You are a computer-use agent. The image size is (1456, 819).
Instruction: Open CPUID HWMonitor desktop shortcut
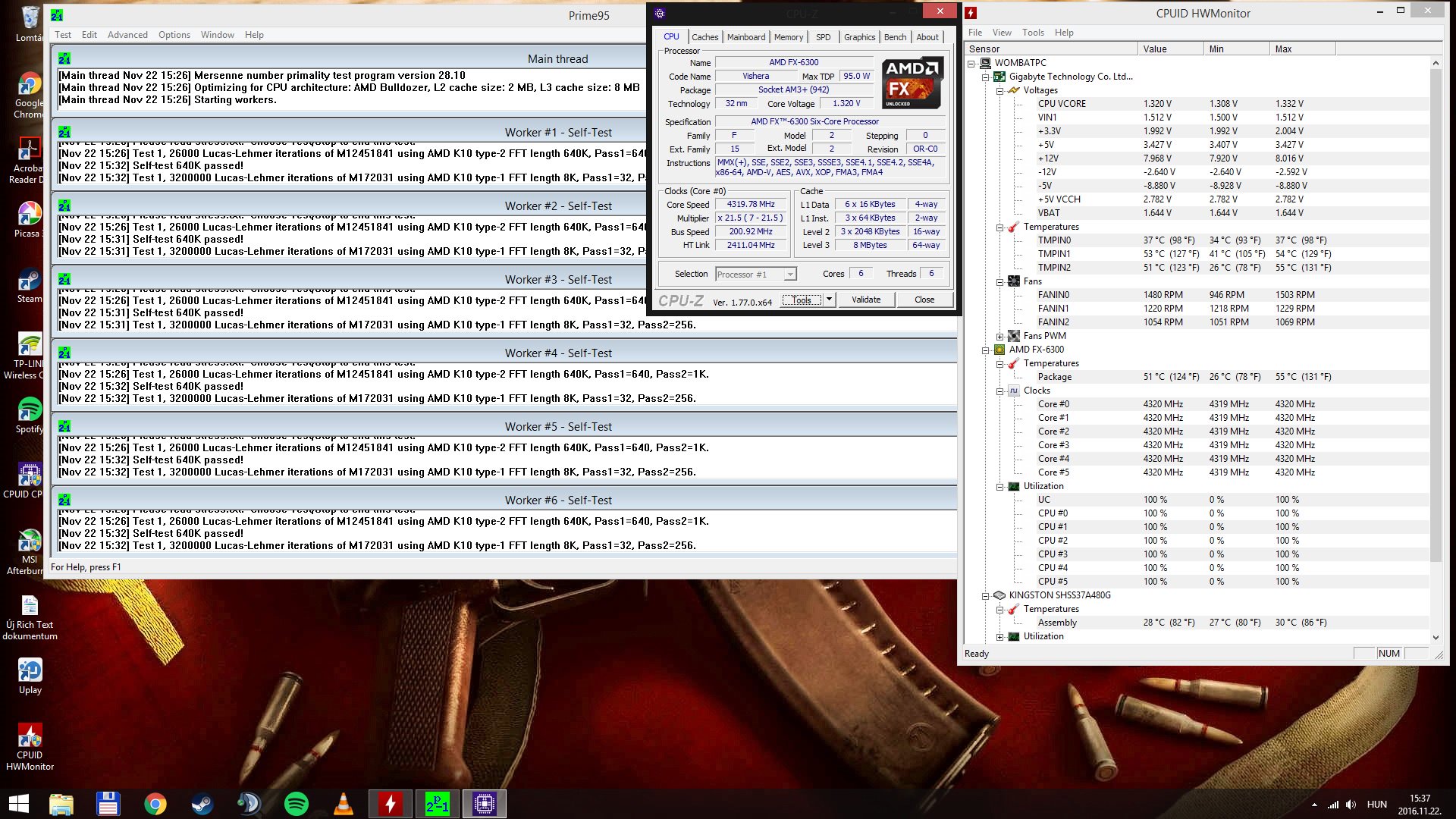pos(30,747)
